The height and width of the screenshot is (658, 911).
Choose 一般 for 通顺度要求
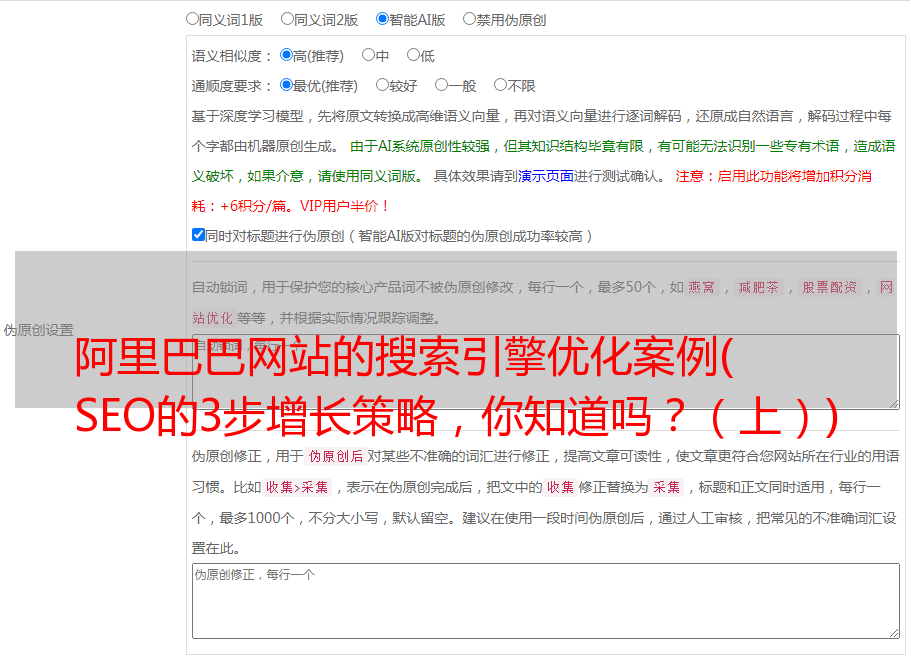tap(442, 85)
